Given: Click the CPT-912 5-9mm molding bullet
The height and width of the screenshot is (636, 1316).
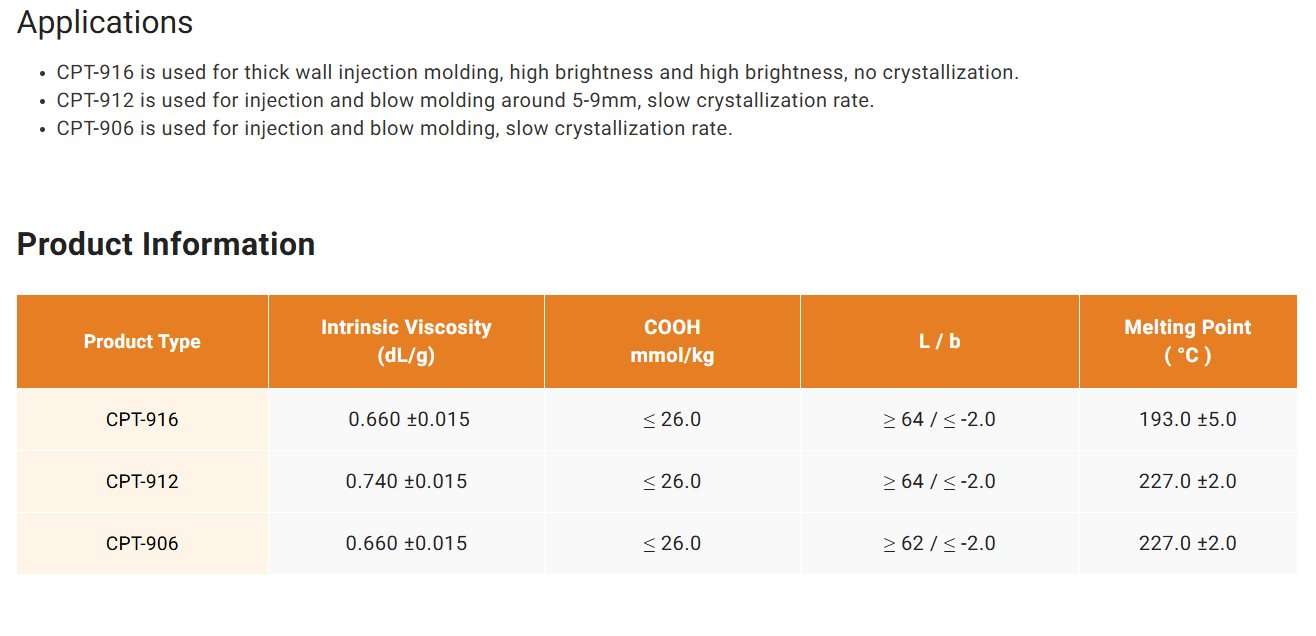Looking at the screenshot, I should [465, 100].
